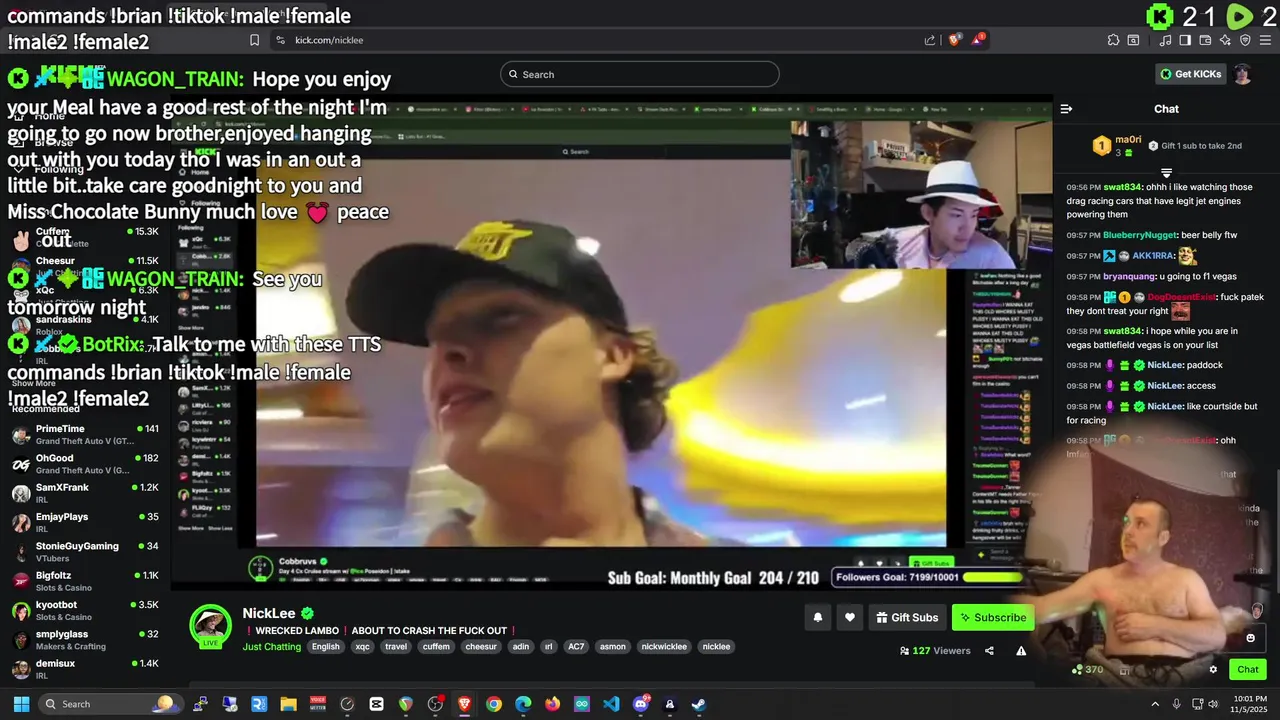Screen dimensions: 1280x720
Task: Open PrimeTime channel in sidebar
Action: (85, 434)
